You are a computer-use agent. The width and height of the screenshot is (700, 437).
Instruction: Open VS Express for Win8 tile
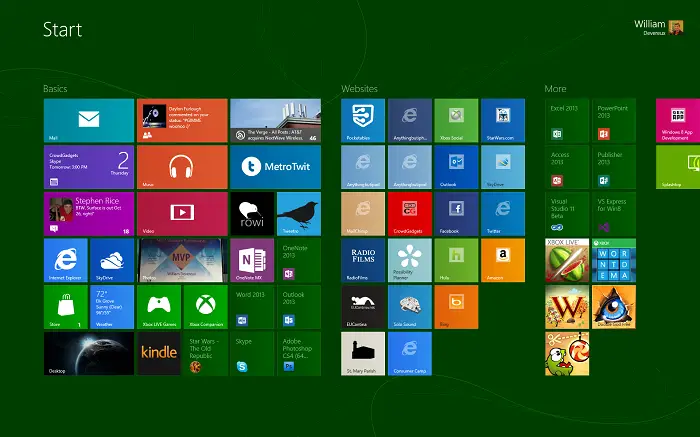tap(614, 214)
